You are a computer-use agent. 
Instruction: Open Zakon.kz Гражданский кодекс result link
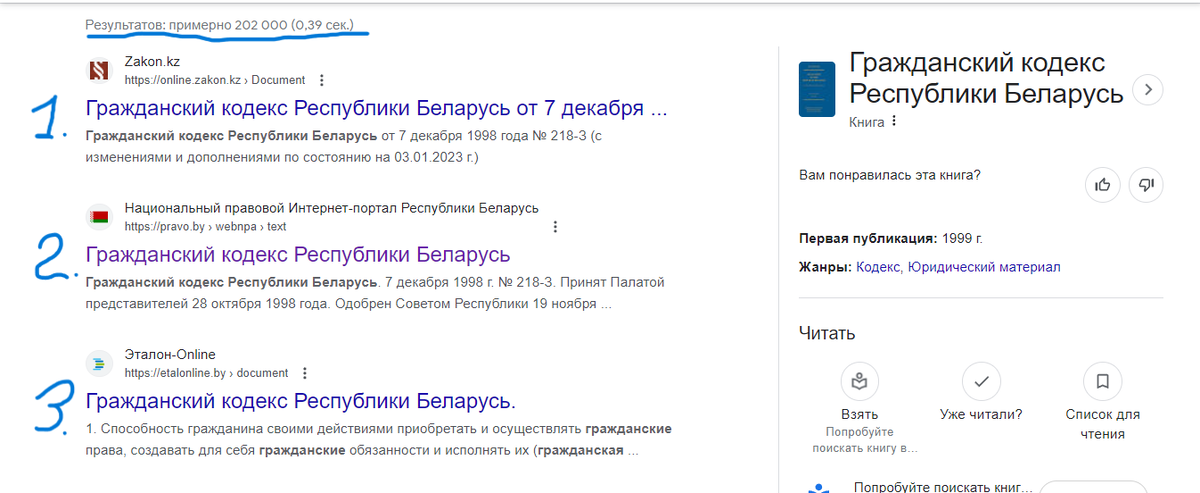tap(376, 108)
